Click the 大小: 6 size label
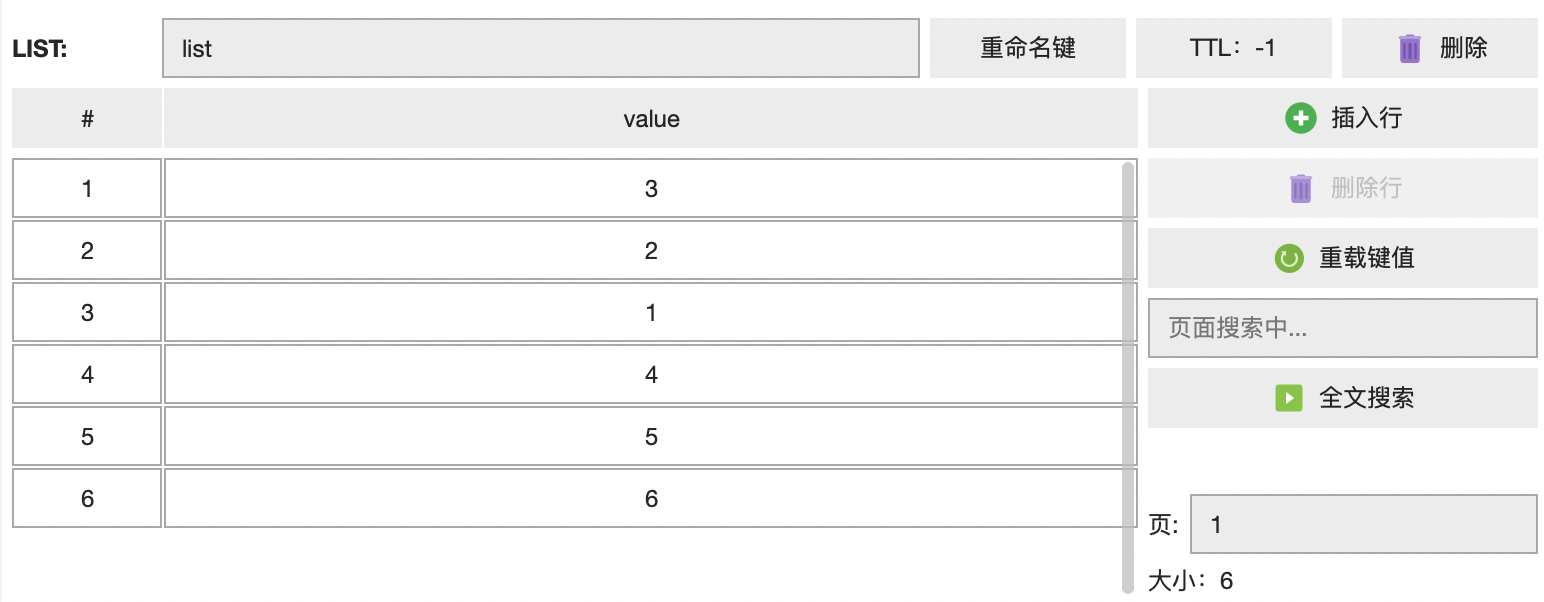 coord(1190,580)
